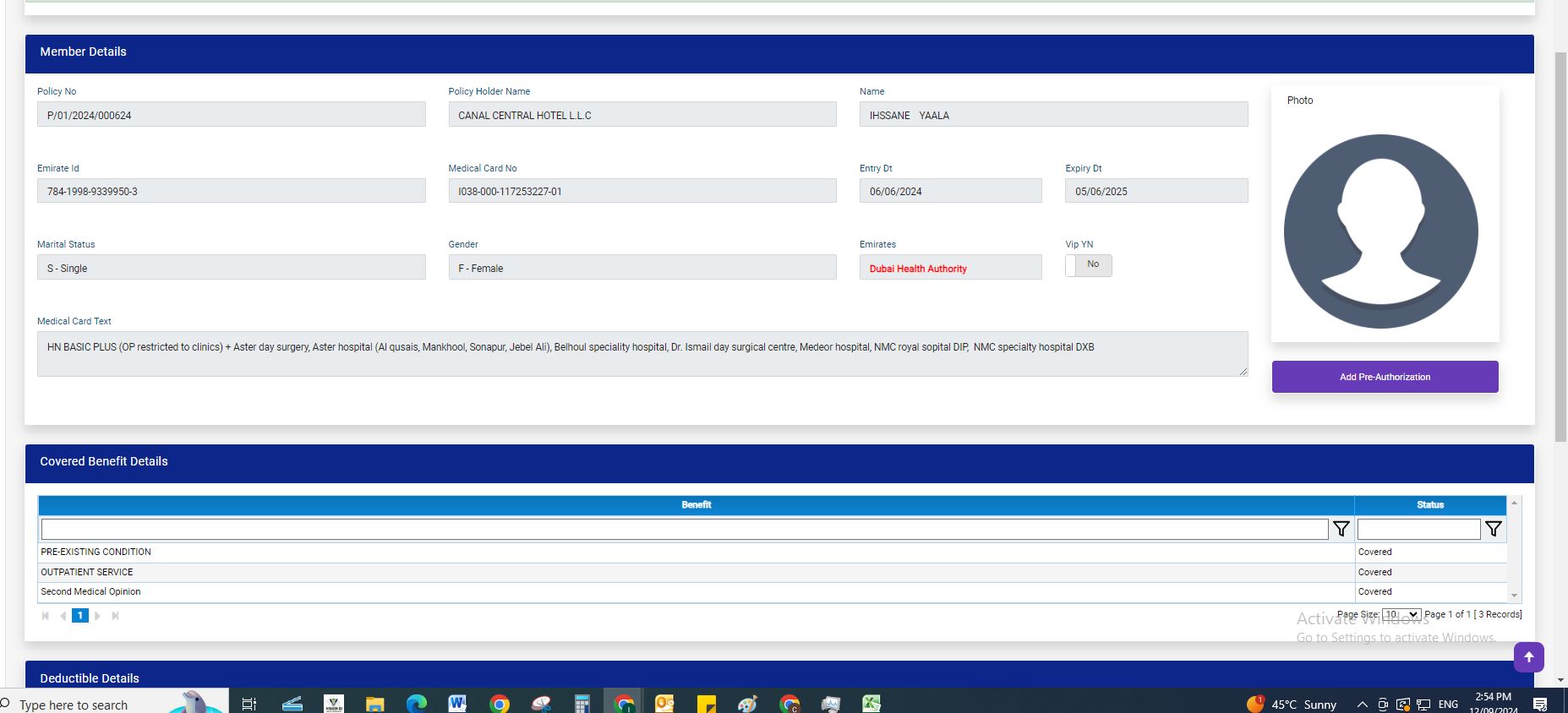
Task: Open the Benefit column filter icon
Action: [1341, 529]
